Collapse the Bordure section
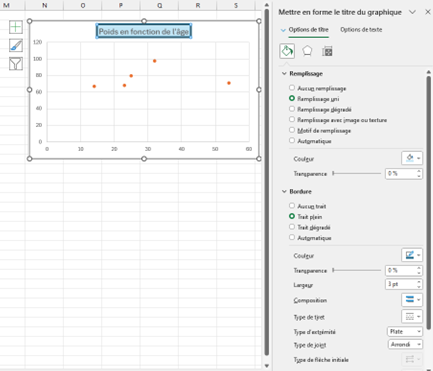 tap(284, 191)
